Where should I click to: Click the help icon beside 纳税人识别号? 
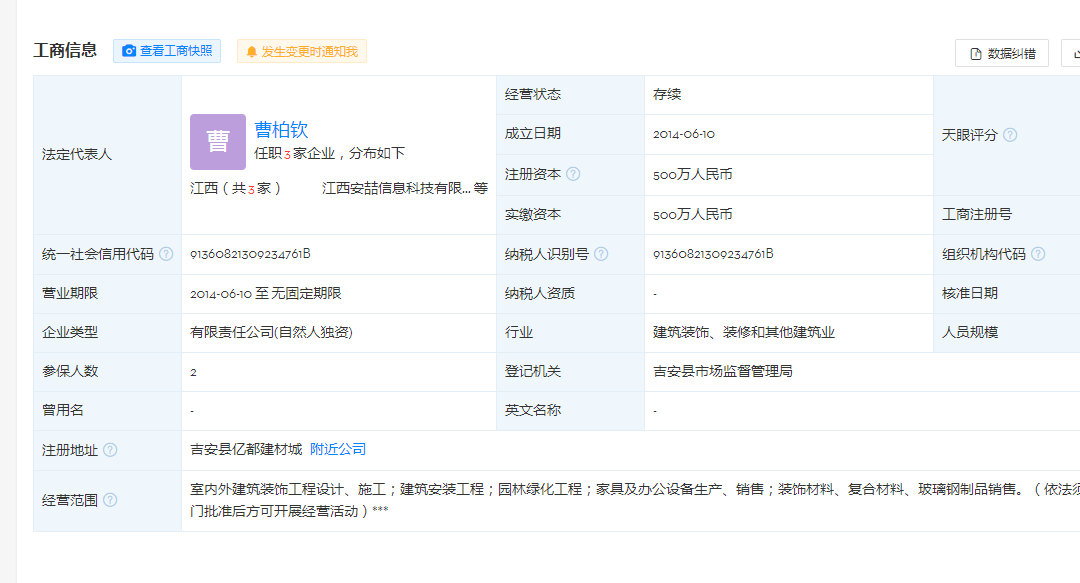pyautogui.click(x=601, y=254)
